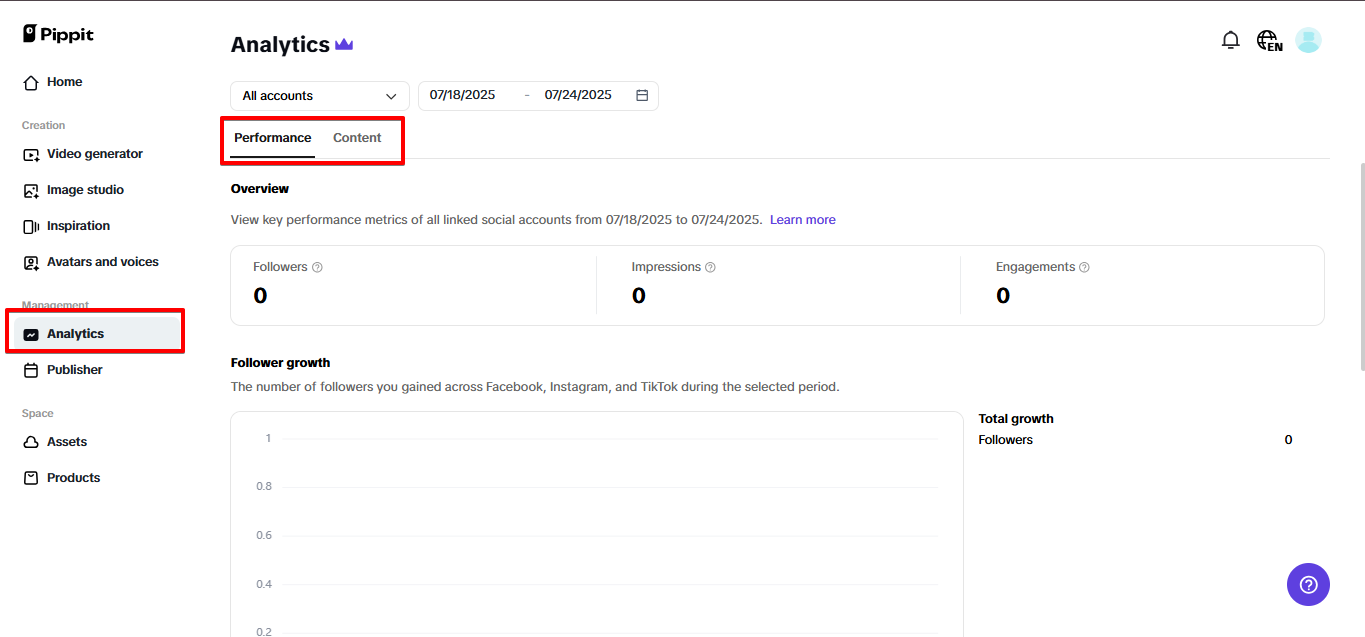Click the profile avatar
Viewport: 1365px width, 637px height.
point(1308,40)
